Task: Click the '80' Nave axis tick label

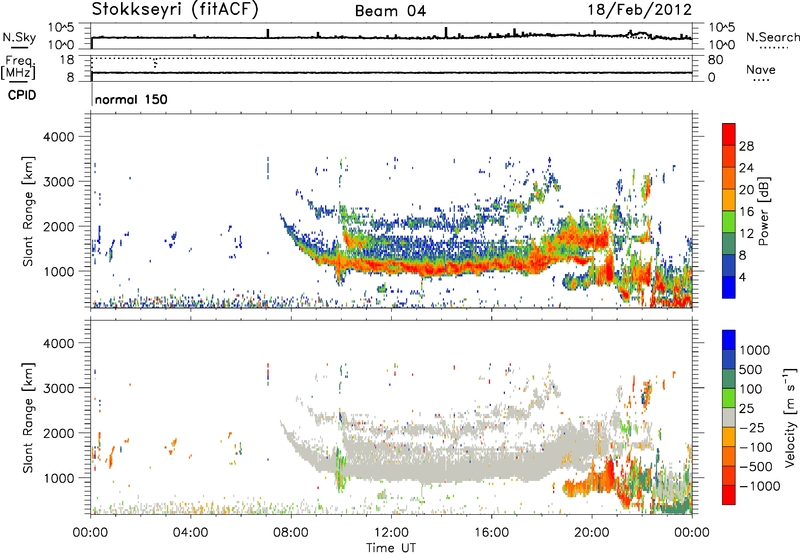Action: point(715,60)
